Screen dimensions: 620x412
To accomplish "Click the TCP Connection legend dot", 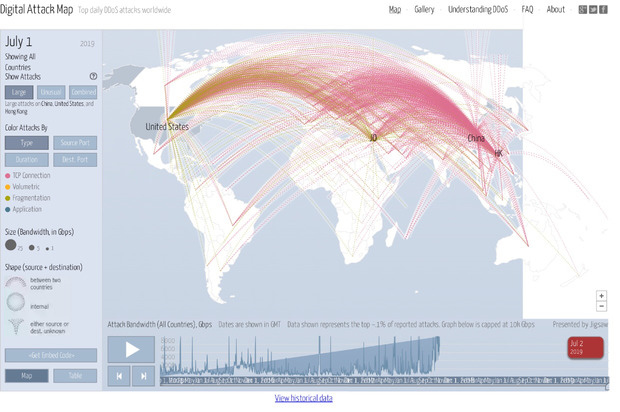I will (8, 176).
